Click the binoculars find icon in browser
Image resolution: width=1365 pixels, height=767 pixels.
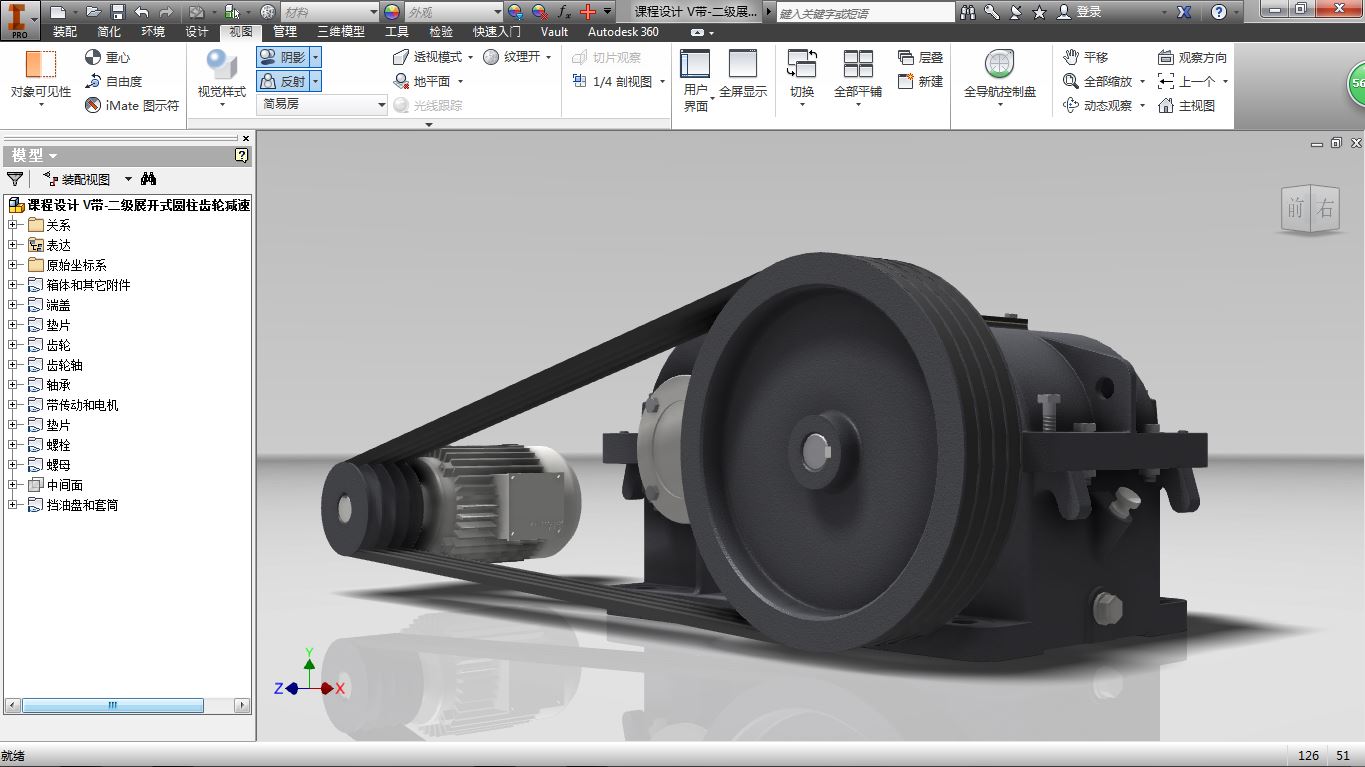pos(149,179)
